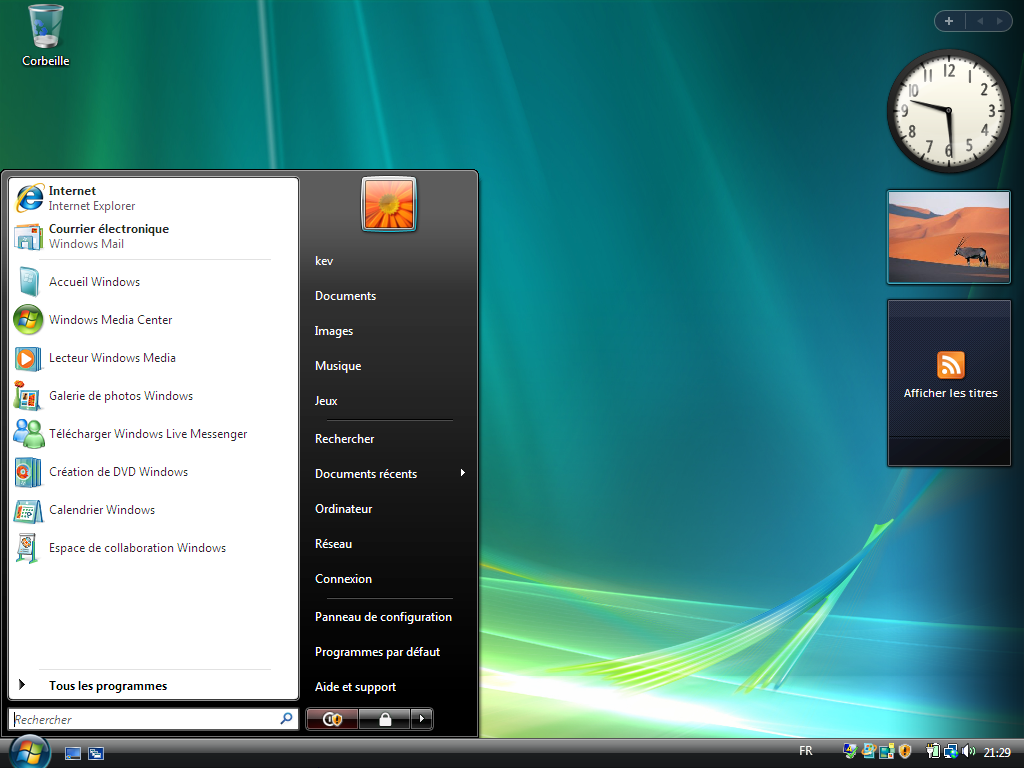Click Switch between windows quick launch icon
This screenshot has width=1024, height=768.
point(96,753)
